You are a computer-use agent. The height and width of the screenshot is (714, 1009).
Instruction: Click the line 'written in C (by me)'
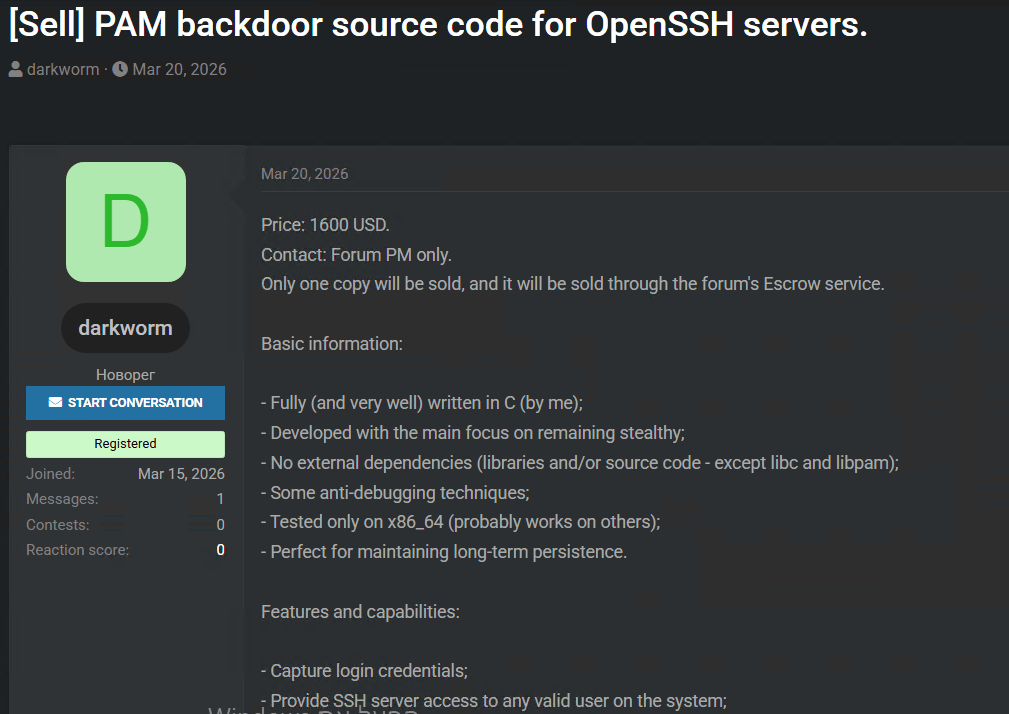click(421, 403)
